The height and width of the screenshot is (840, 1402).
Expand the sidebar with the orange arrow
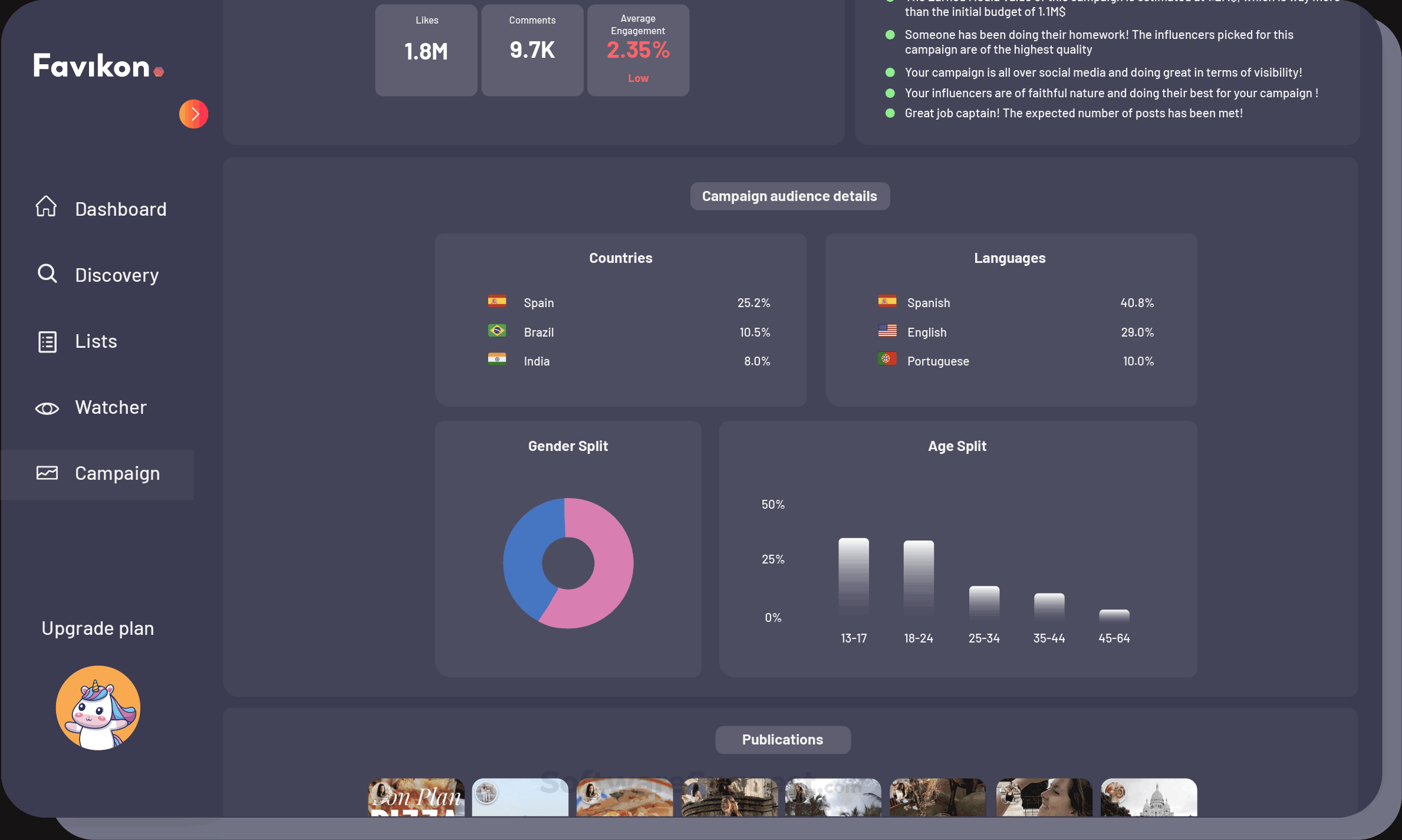(193, 114)
